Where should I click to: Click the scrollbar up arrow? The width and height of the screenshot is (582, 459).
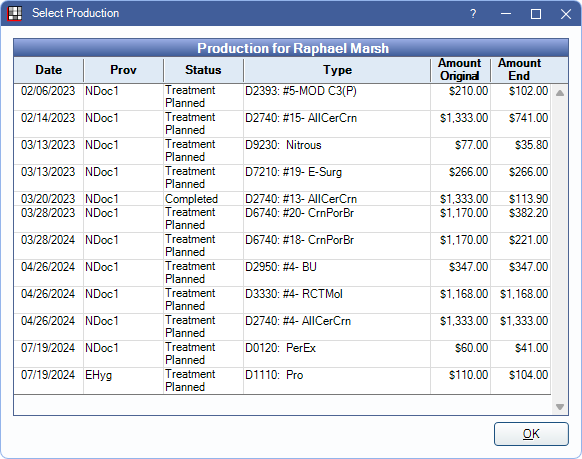(x=560, y=93)
